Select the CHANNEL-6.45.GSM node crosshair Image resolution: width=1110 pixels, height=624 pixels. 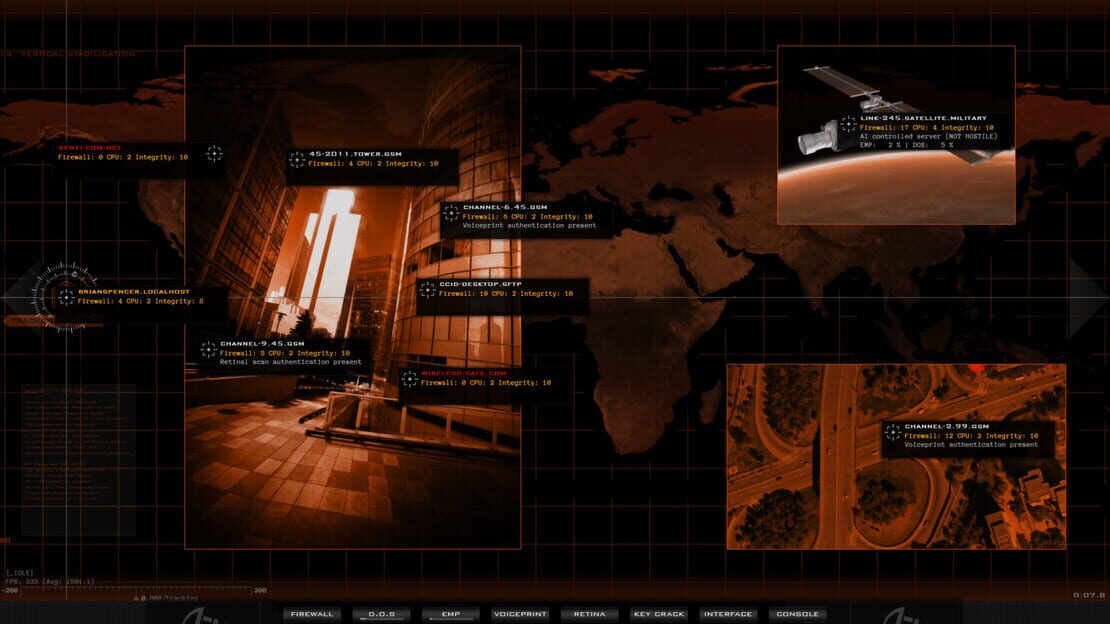451,212
